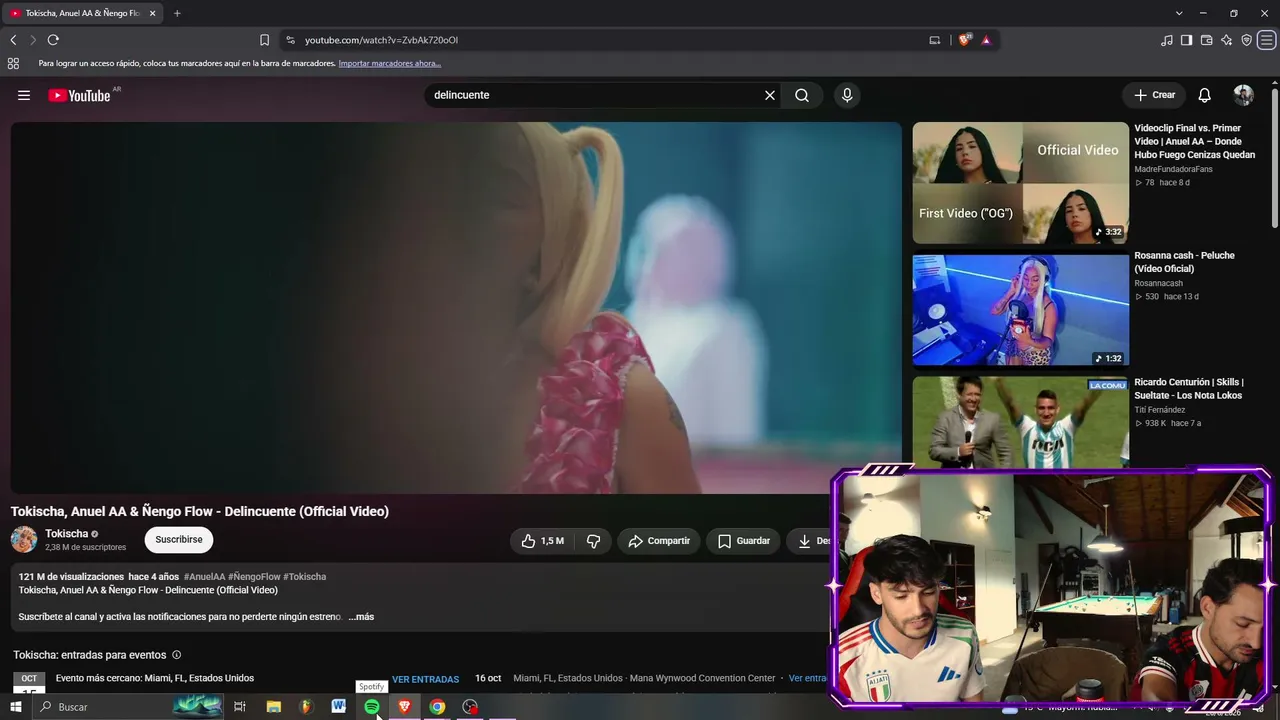Click Importar marcadores ahora link
Image resolution: width=1280 pixels, height=720 pixels.
(x=390, y=63)
